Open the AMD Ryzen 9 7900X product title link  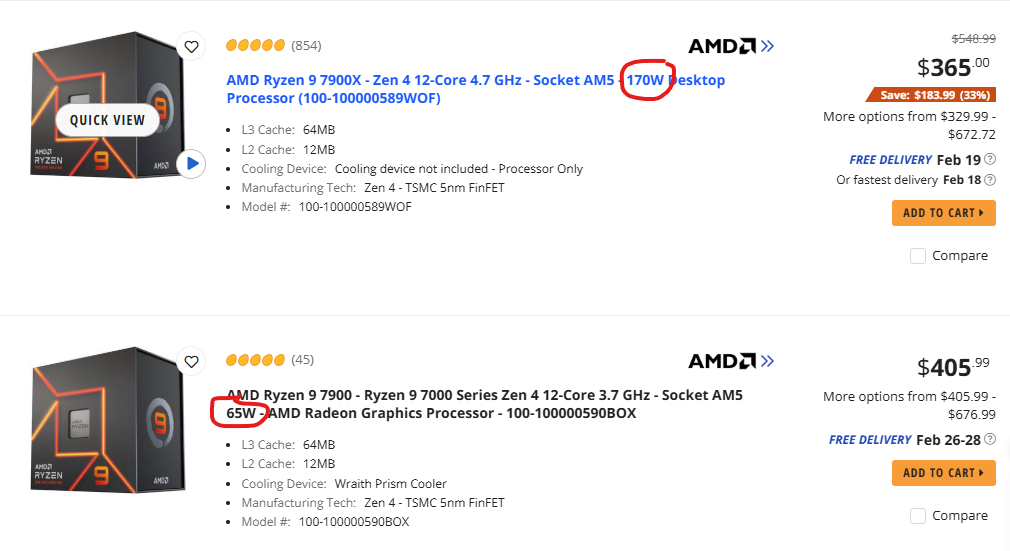(x=420, y=80)
